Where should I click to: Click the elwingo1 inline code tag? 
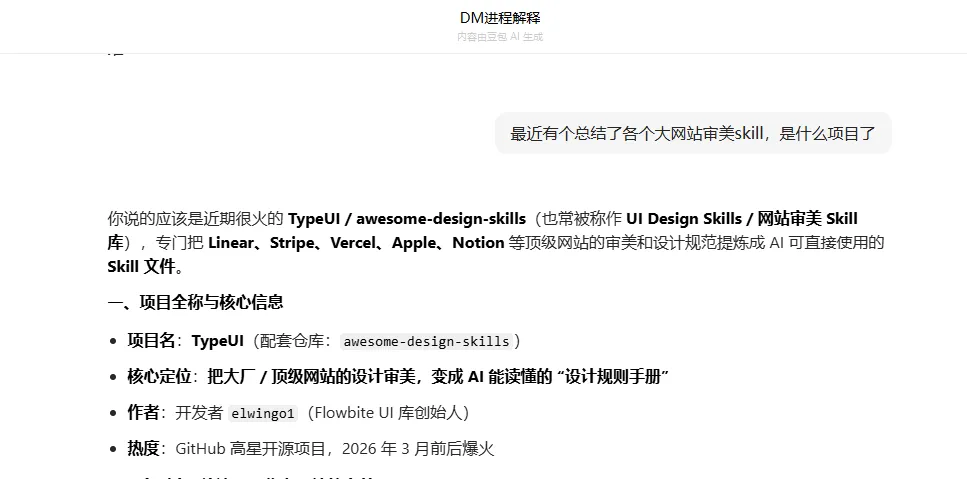(263, 414)
